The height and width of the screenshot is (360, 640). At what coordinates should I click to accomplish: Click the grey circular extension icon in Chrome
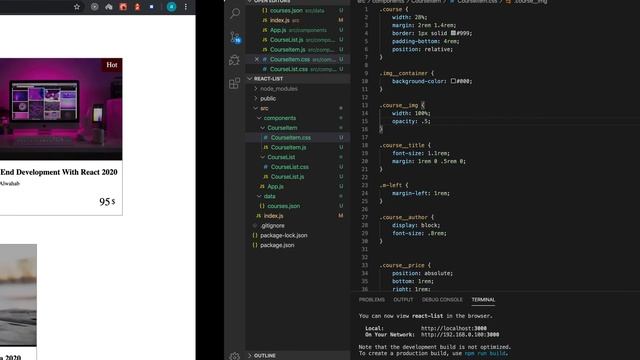point(94,7)
